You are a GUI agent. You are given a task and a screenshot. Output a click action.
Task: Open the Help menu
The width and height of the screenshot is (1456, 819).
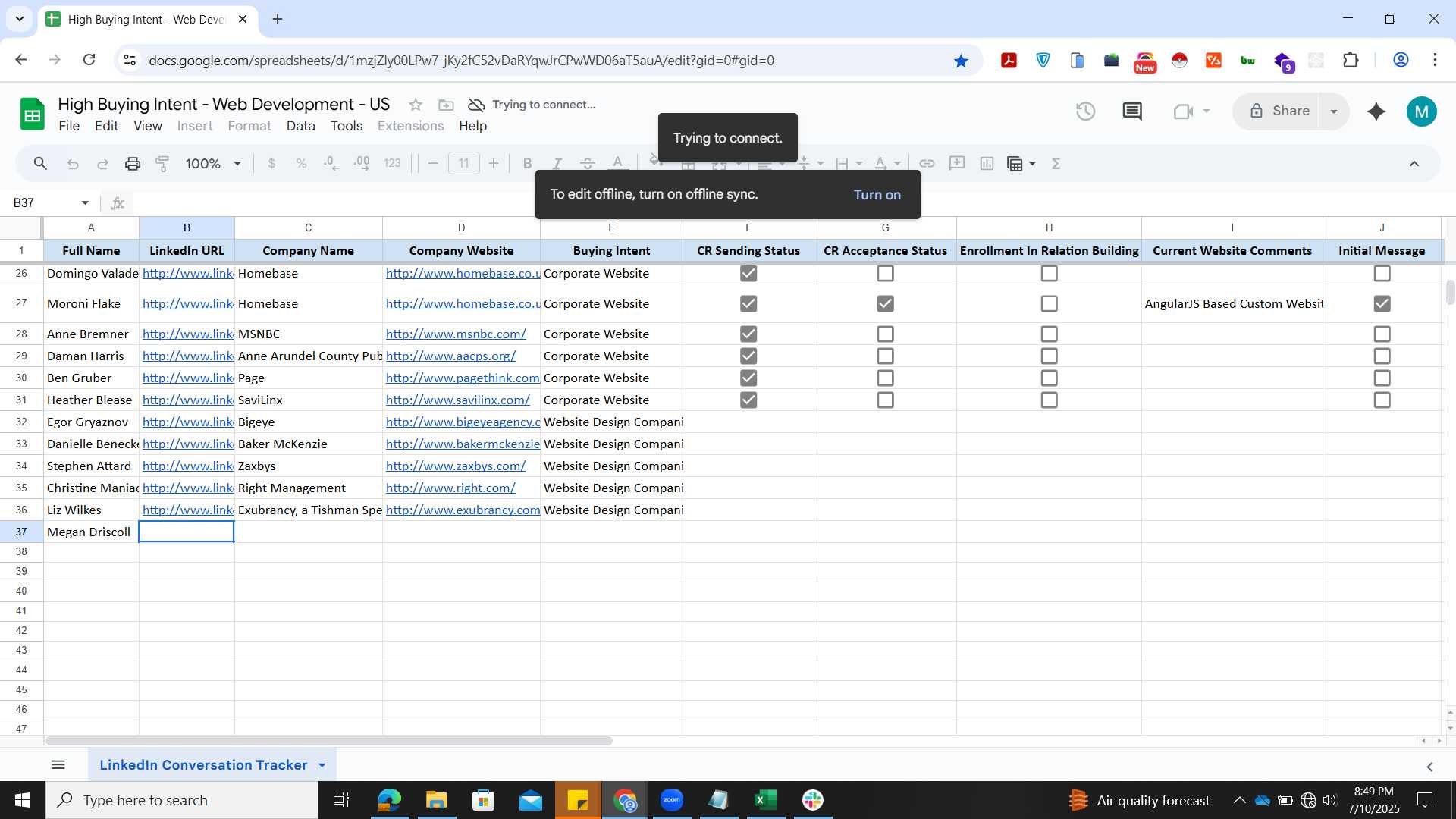click(x=472, y=126)
